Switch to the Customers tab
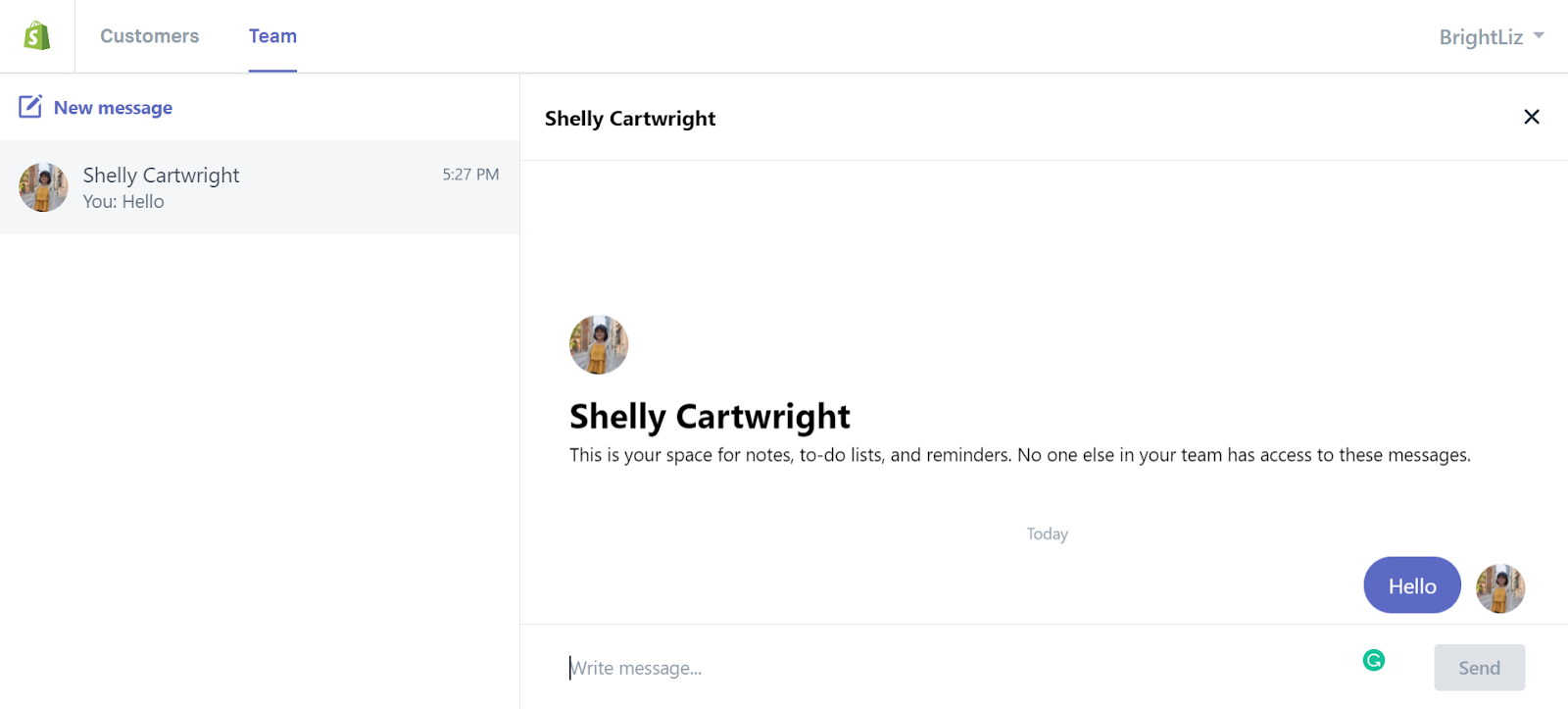 coord(149,36)
